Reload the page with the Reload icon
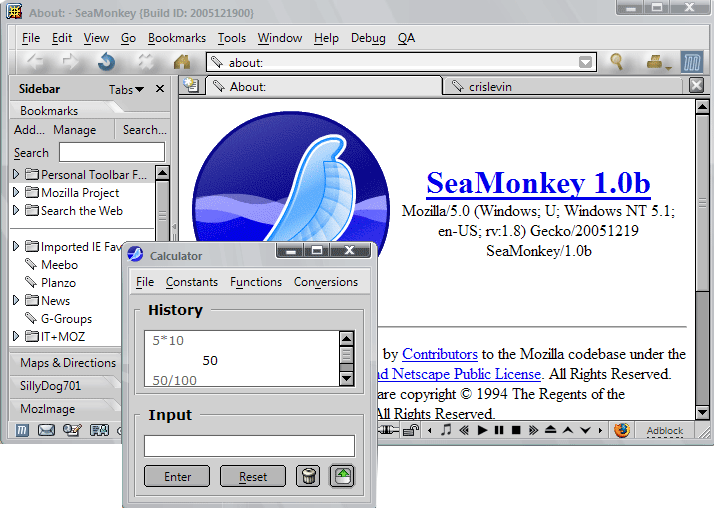 (107, 62)
